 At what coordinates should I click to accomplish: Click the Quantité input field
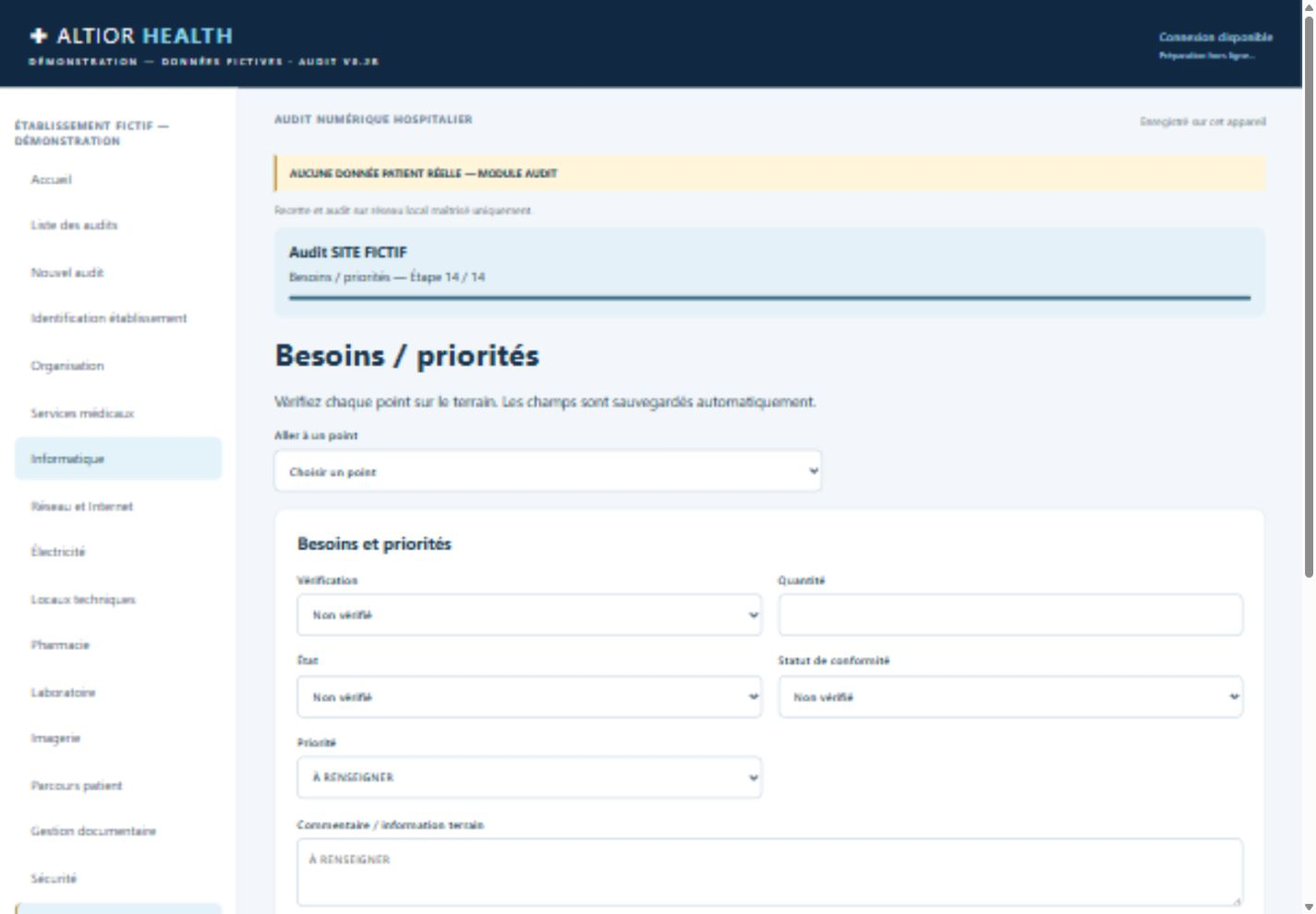[x=1010, y=615]
